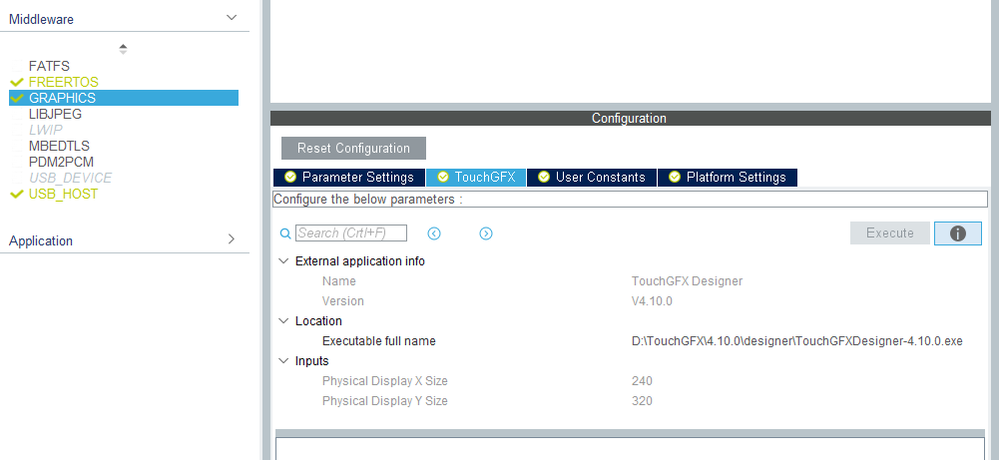Click the Parameter Settings tab status icon

(x=290, y=177)
